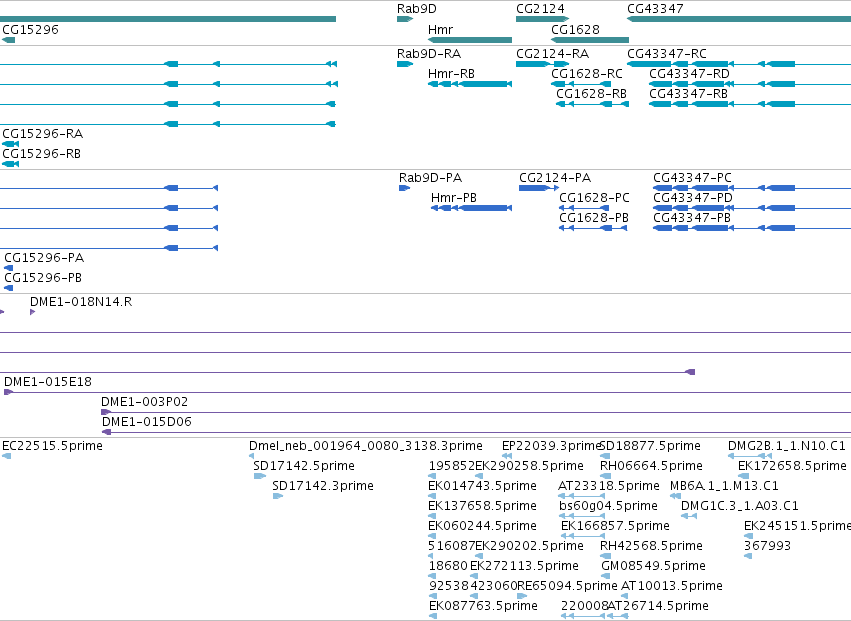
Task: Click EST AT26714.5prime
Action: point(658,607)
